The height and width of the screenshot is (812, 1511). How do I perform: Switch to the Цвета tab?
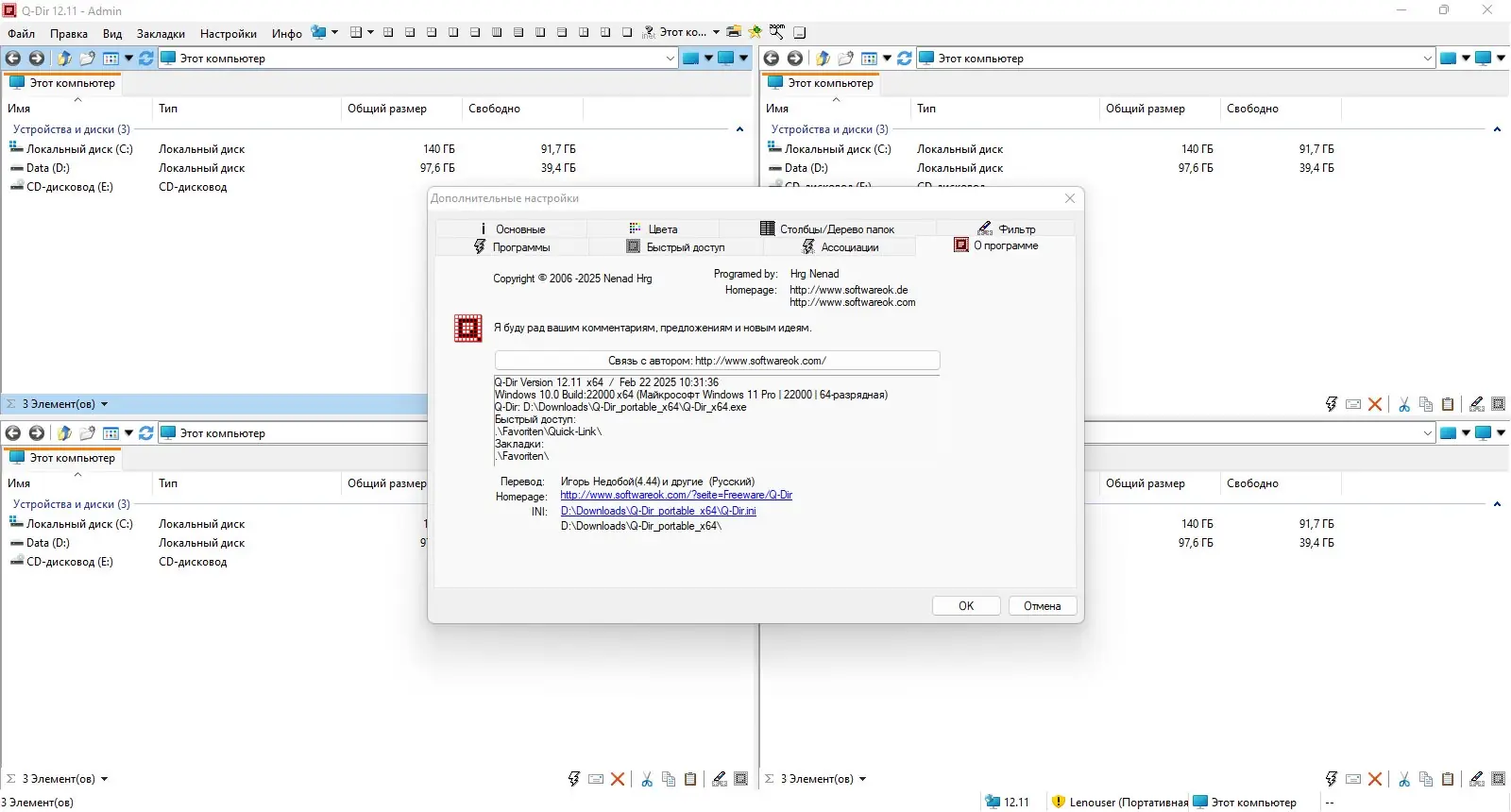click(x=654, y=228)
